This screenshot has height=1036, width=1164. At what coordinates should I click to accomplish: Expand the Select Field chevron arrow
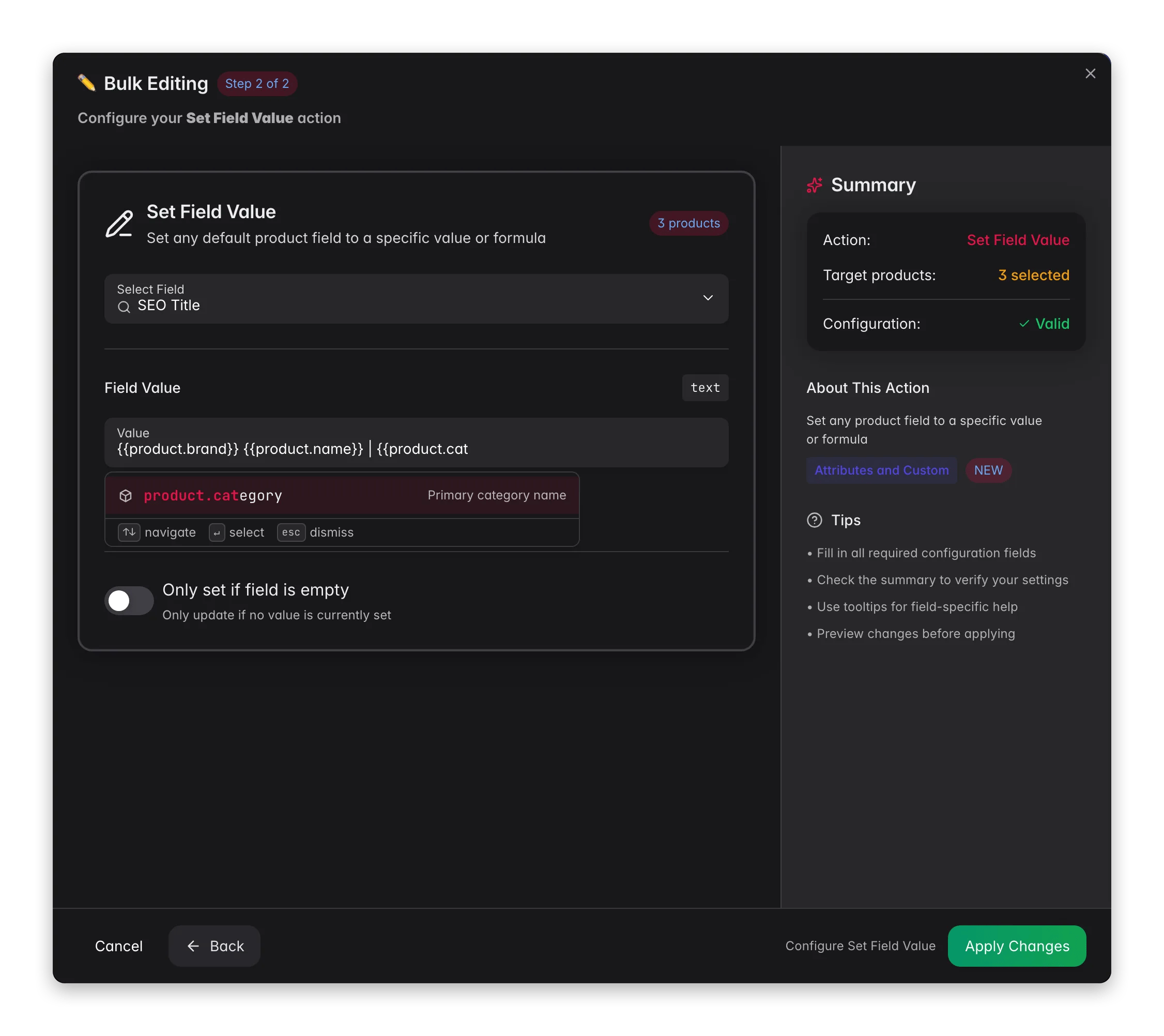(708, 298)
